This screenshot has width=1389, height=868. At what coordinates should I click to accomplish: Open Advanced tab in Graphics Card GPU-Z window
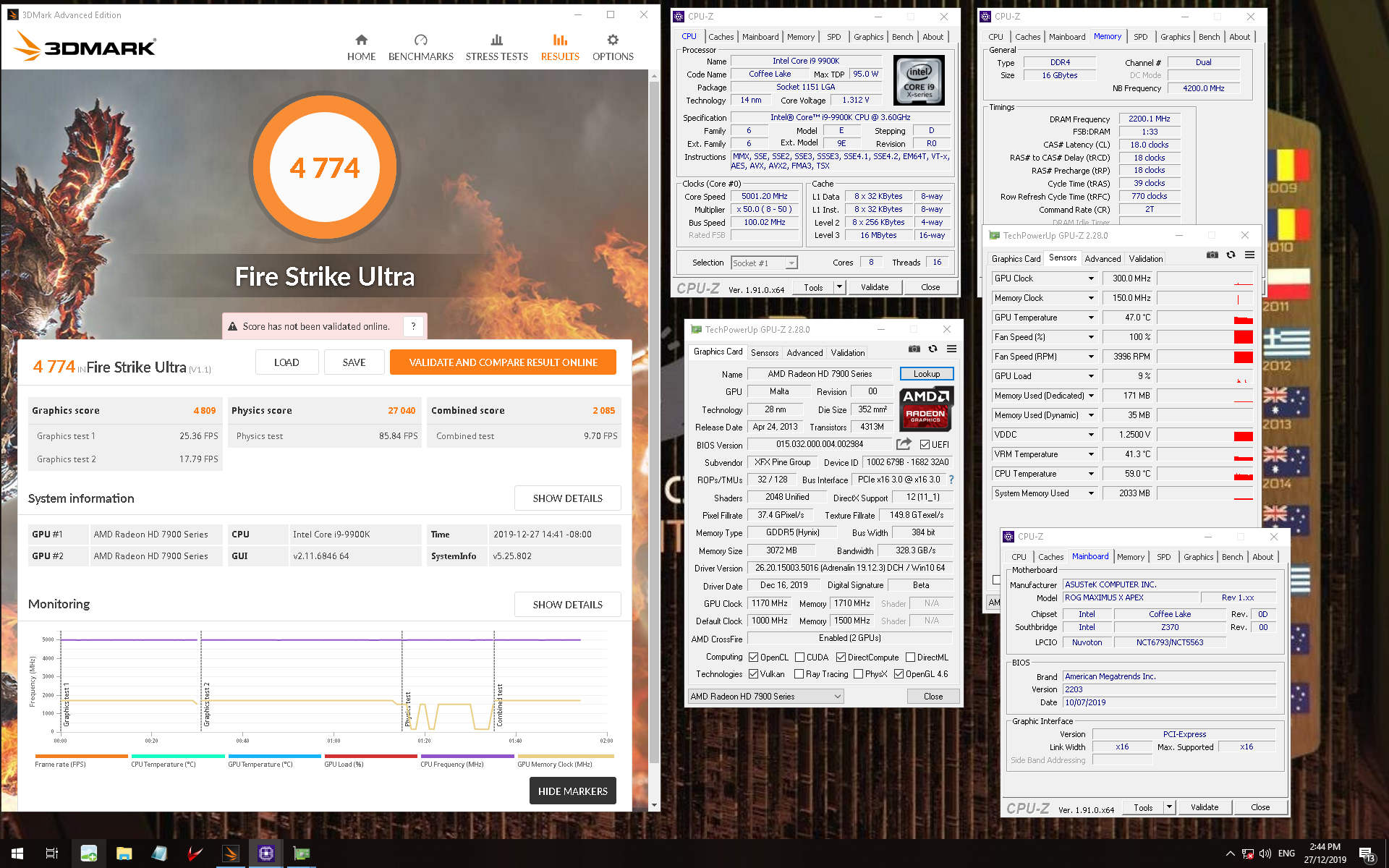point(804,353)
